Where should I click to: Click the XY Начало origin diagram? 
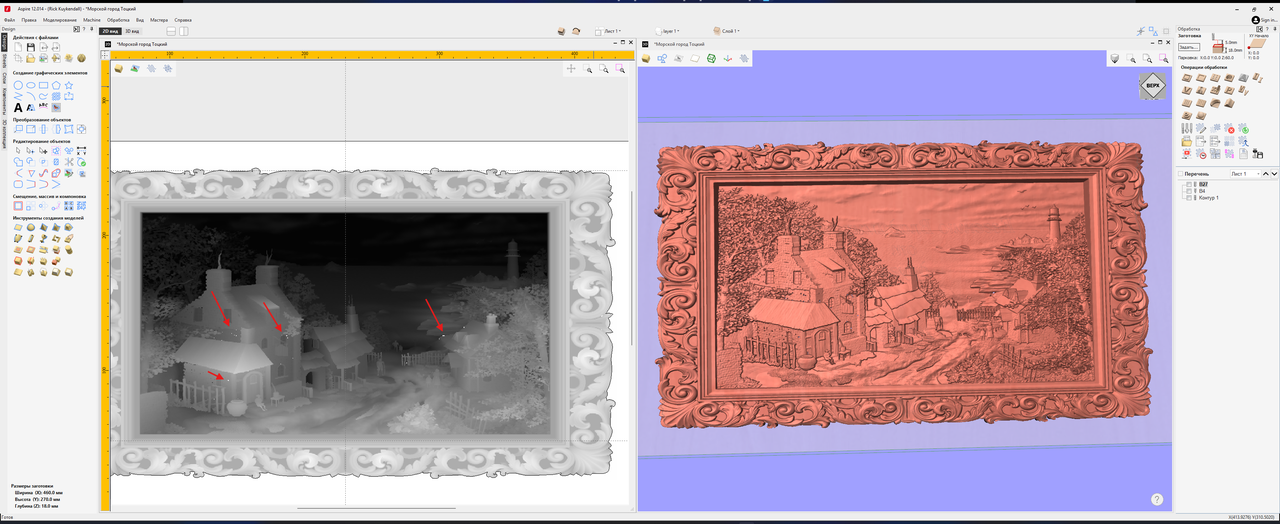(x=1259, y=45)
